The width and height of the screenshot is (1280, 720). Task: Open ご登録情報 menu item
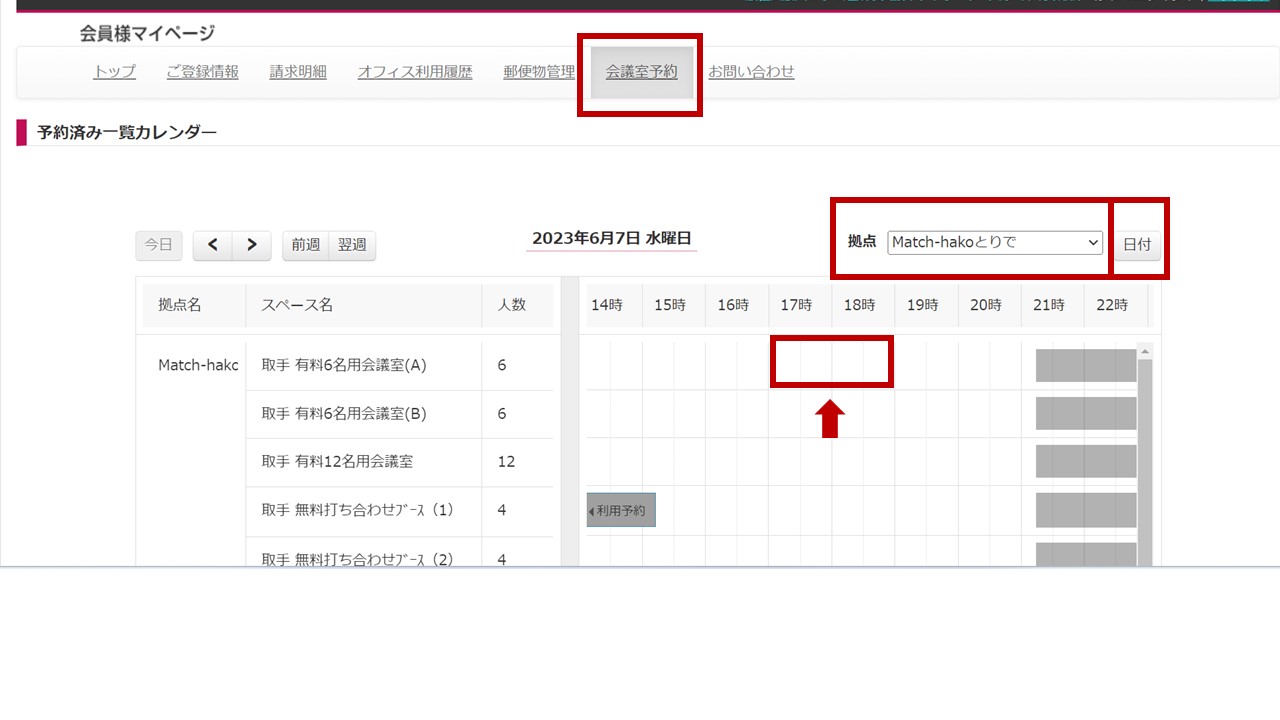click(202, 72)
